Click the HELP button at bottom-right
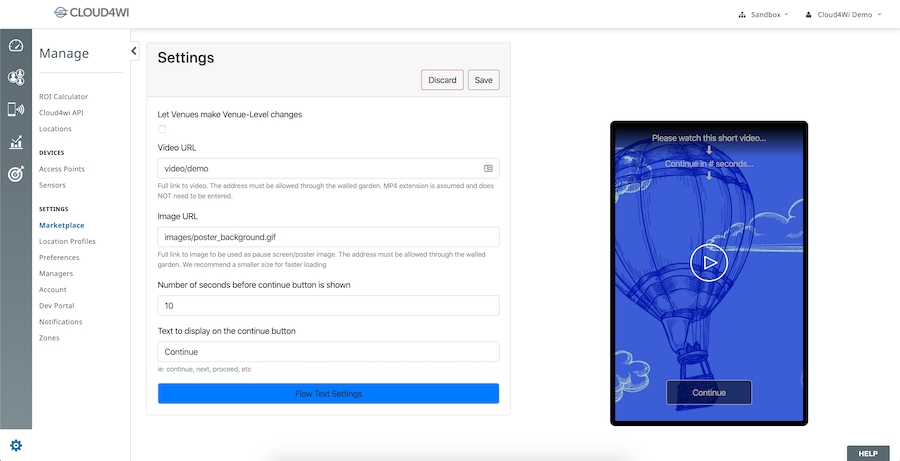The width and height of the screenshot is (900, 461). tap(867, 453)
